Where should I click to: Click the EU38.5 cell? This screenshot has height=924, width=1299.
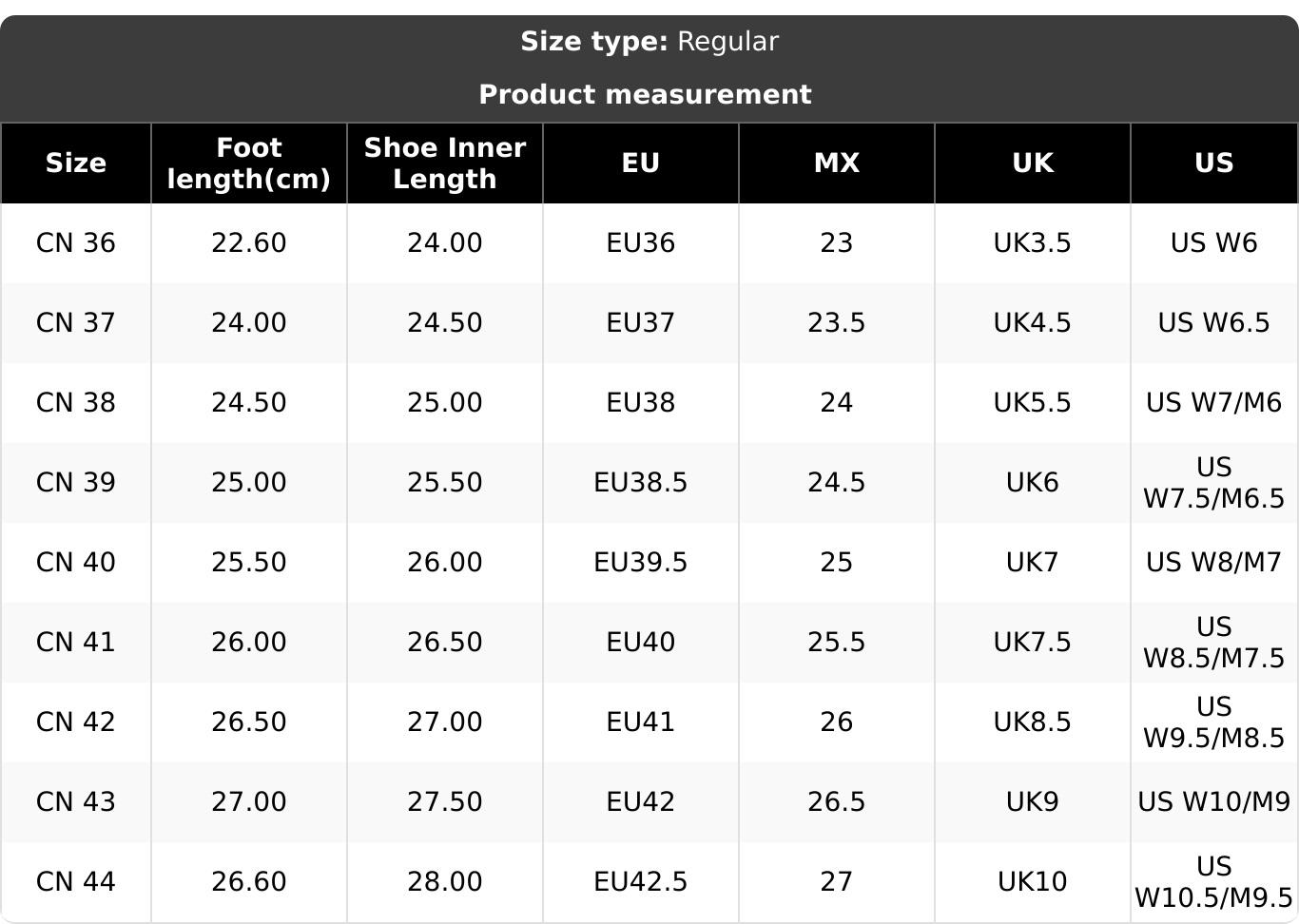(641, 483)
